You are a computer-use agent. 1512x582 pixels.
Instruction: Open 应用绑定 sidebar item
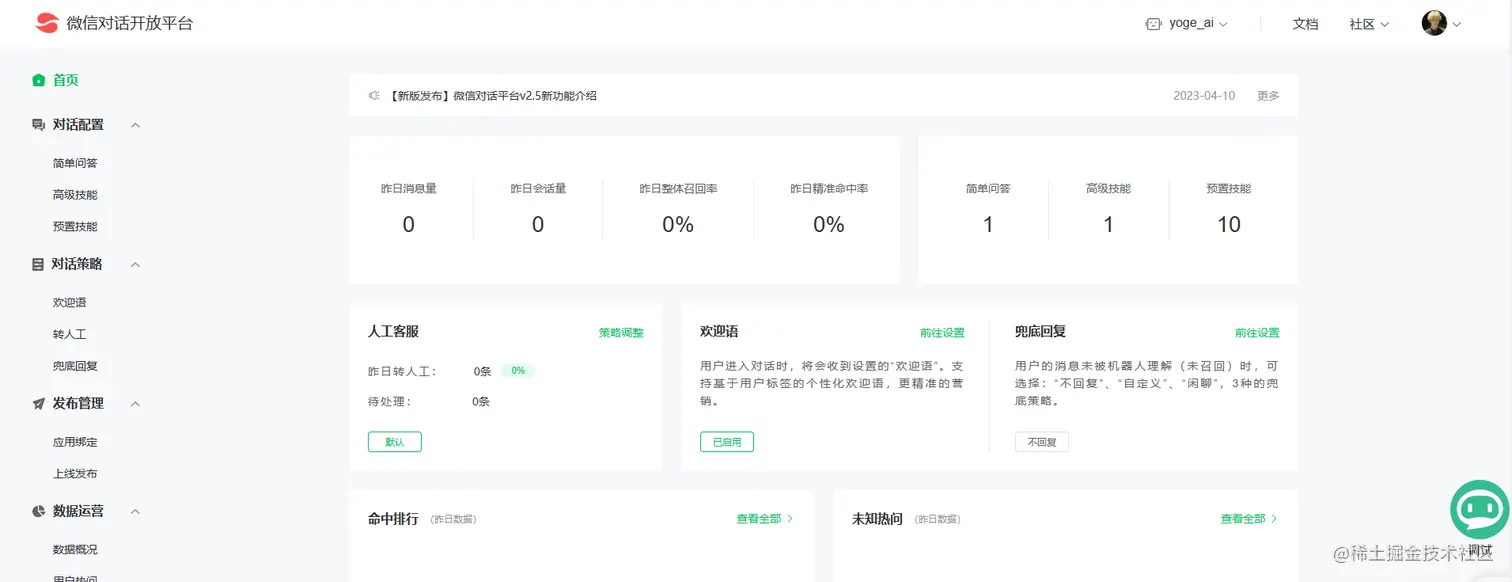(x=75, y=442)
